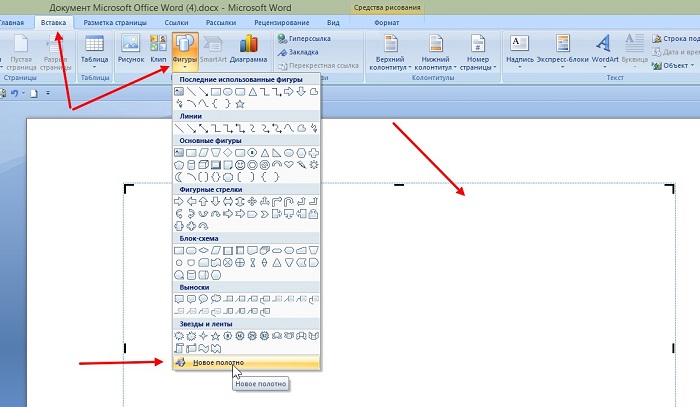Select the four-way arrow in Фигурные стрелки

tap(252, 202)
